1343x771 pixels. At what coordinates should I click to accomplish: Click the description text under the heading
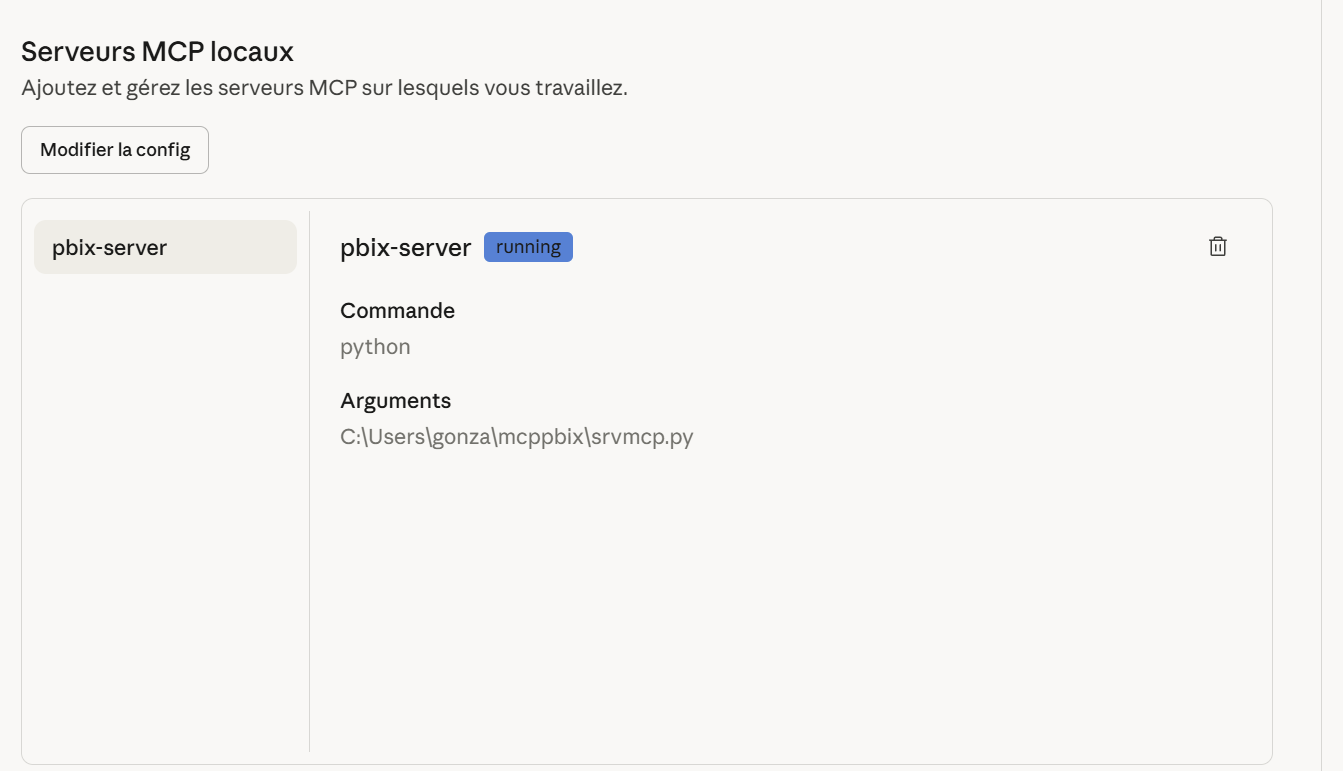pyautogui.click(x=324, y=88)
